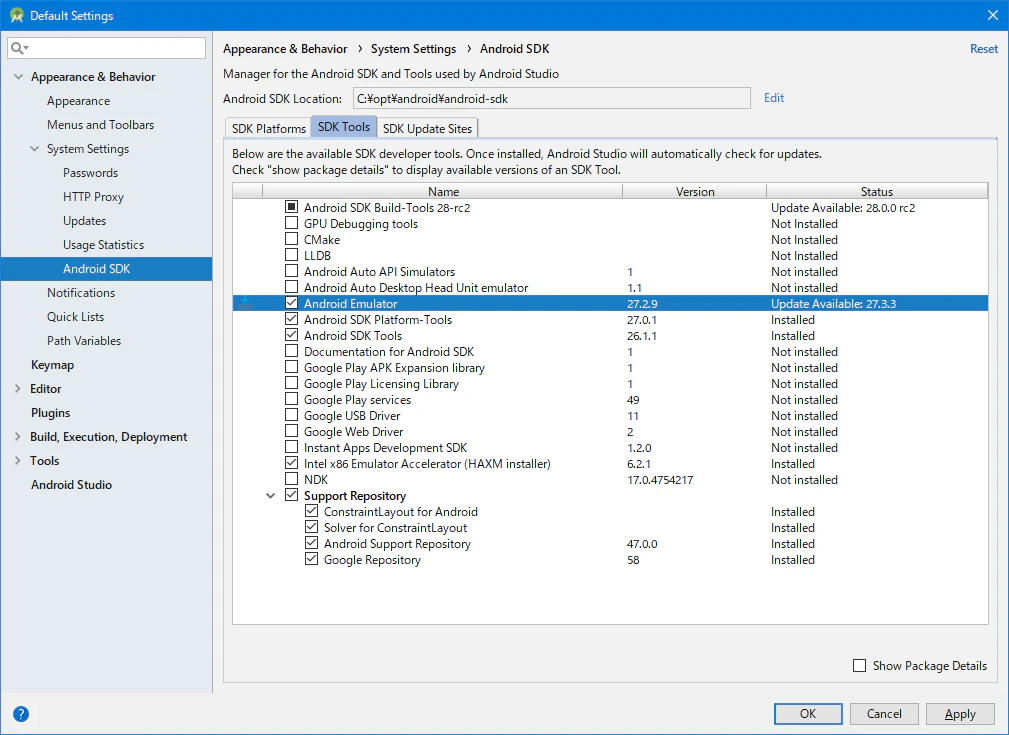Uncheck Google Repository checkbox
Viewport: 1009px width, 735px height.
[x=311, y=559]
